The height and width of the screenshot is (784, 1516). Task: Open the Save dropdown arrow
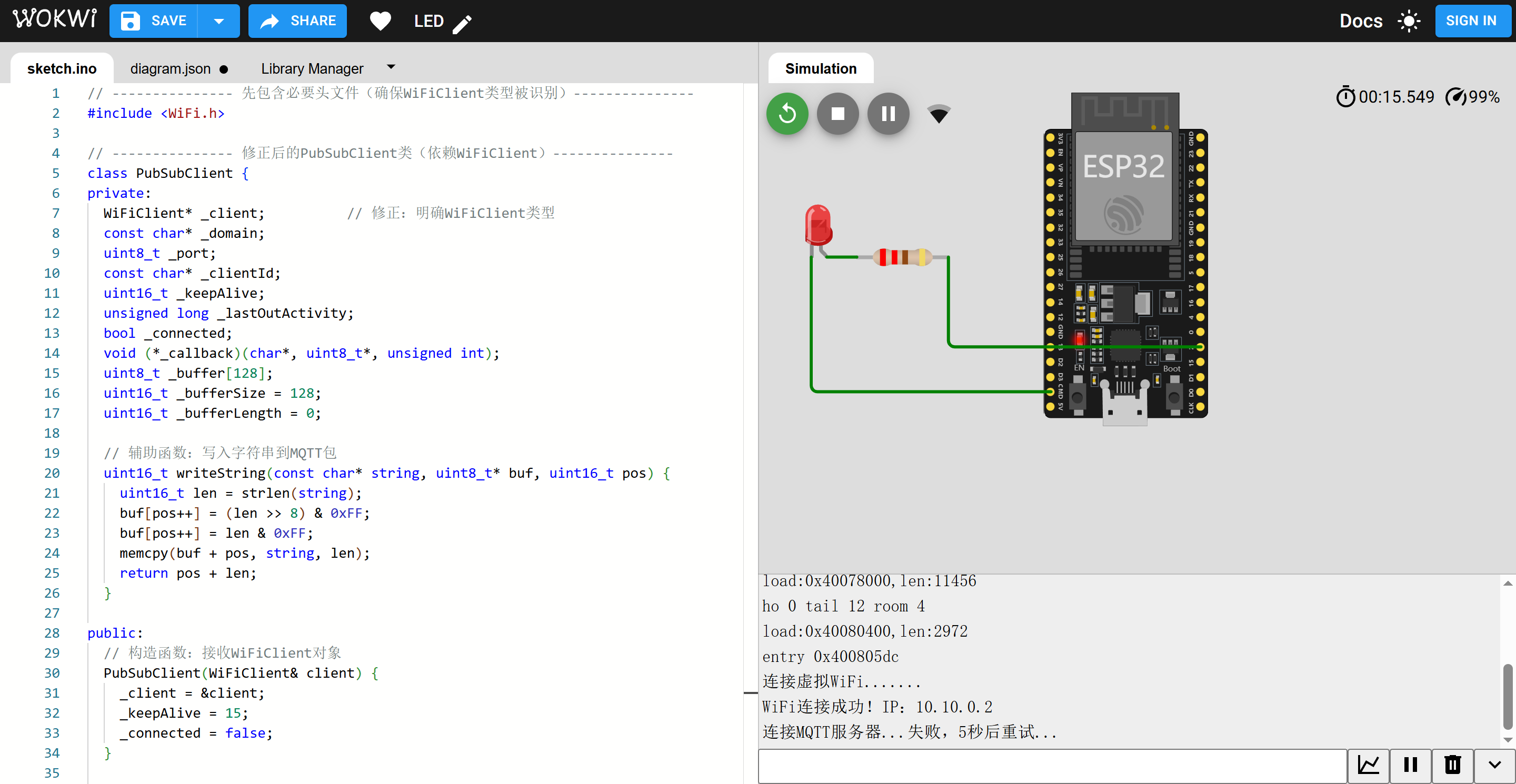219,21
